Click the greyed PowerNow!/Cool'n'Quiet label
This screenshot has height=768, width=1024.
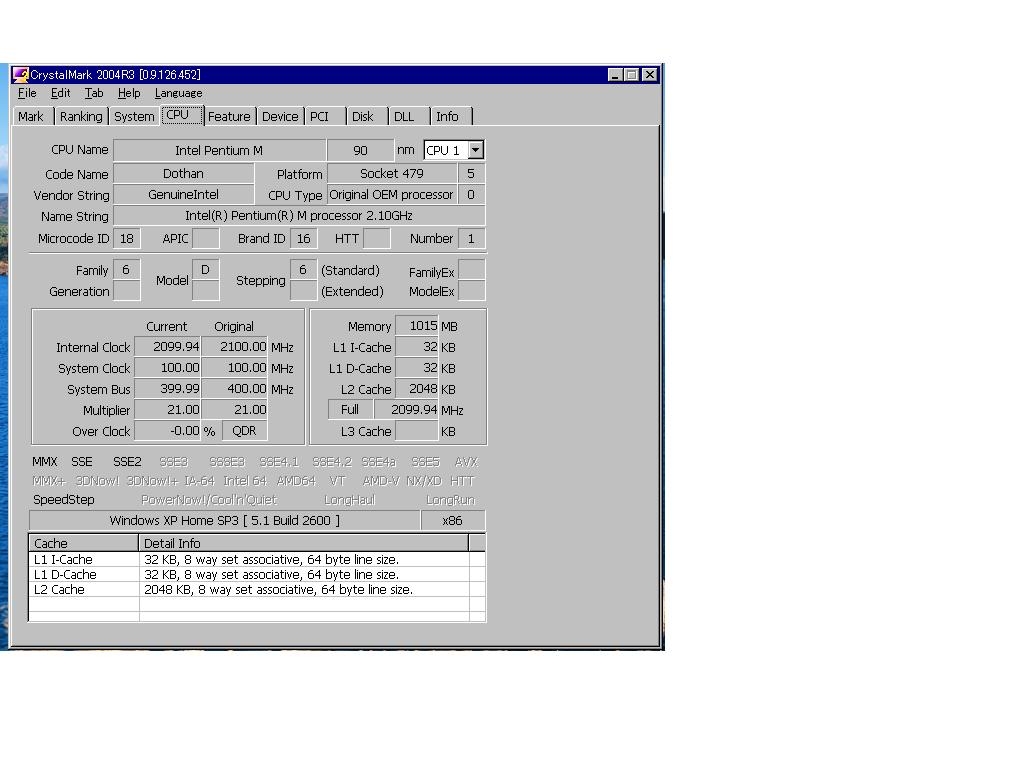(209, 500)
